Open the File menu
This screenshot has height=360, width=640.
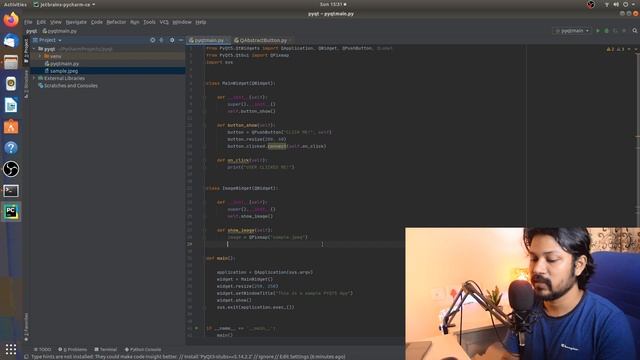(28, 22)
